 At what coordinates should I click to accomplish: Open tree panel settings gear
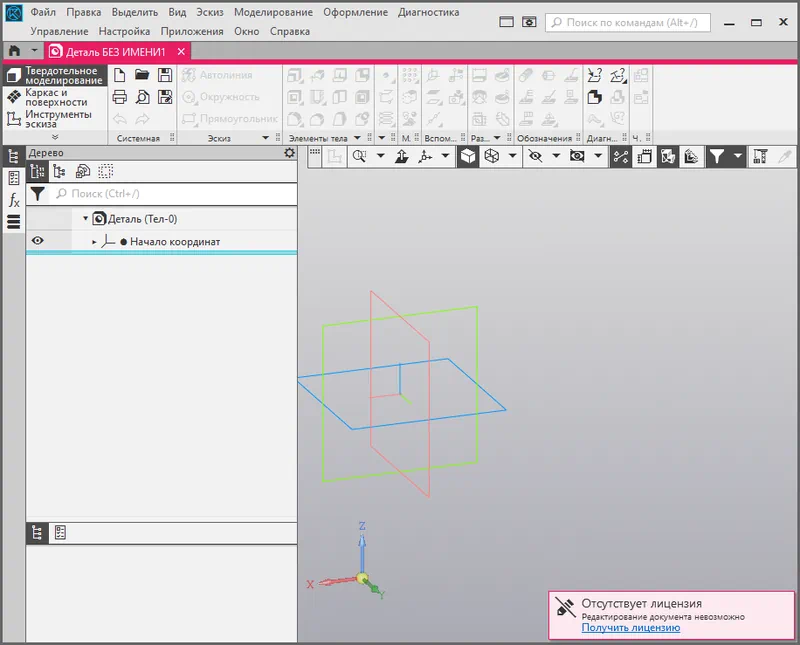(289, 153)
